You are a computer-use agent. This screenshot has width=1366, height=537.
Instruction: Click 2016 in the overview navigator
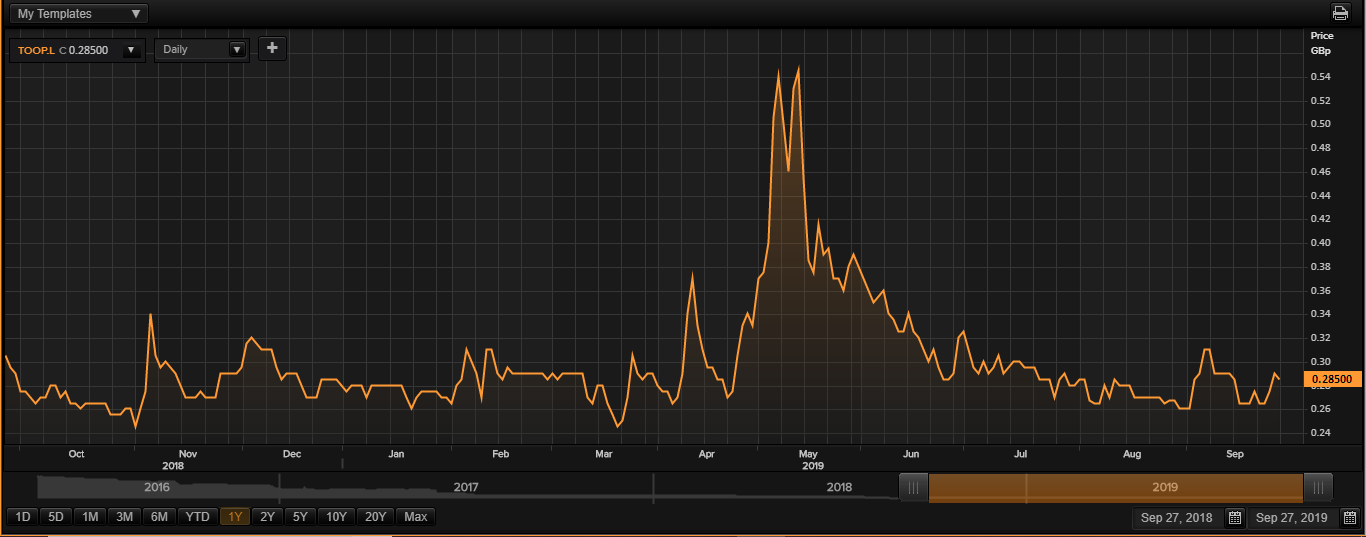(x=157, y=487)
